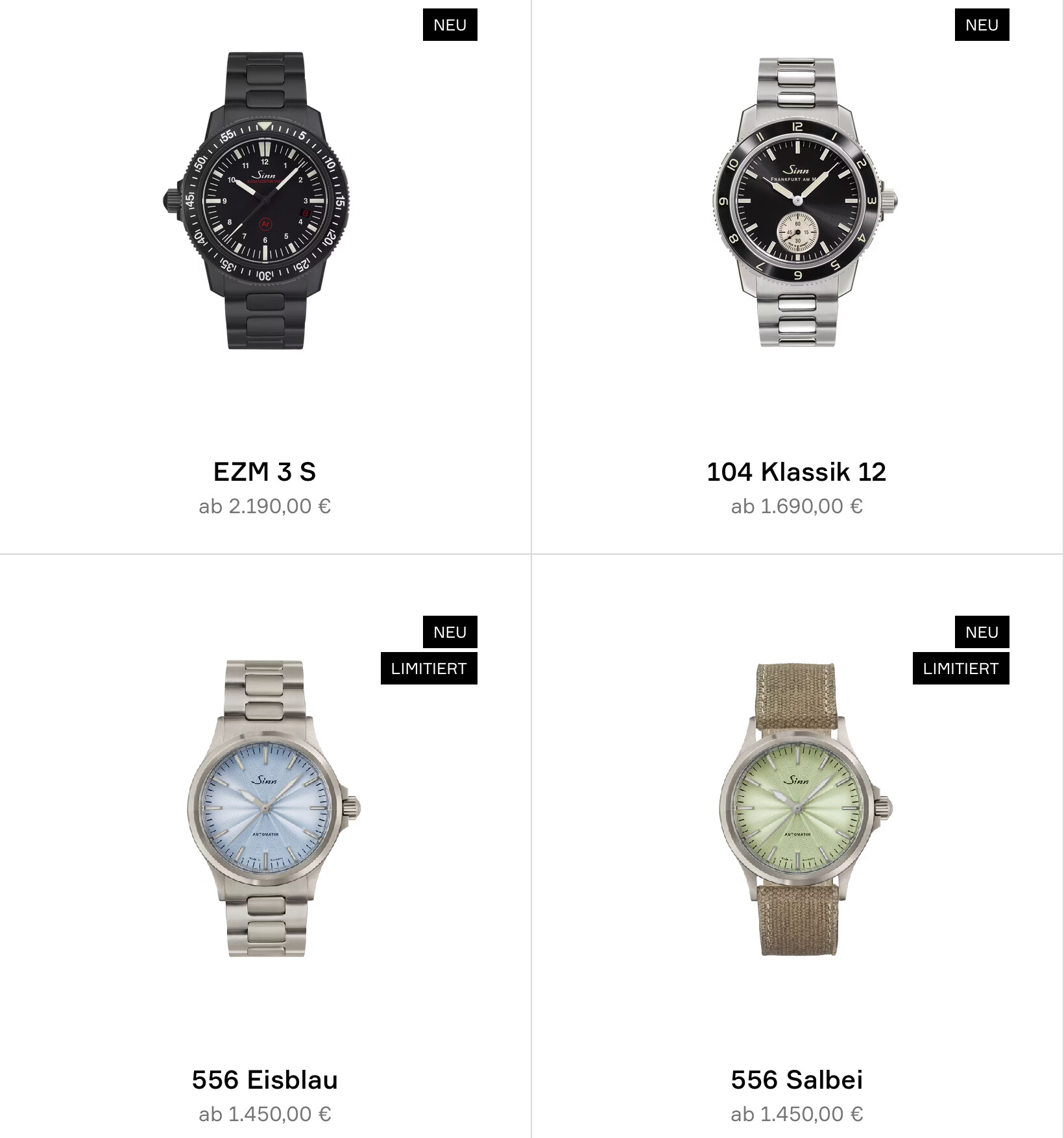The width and height of the screenshot is (1064, 1138).
Task: Select the price ab 2.190,00 €
Action: 265,506
